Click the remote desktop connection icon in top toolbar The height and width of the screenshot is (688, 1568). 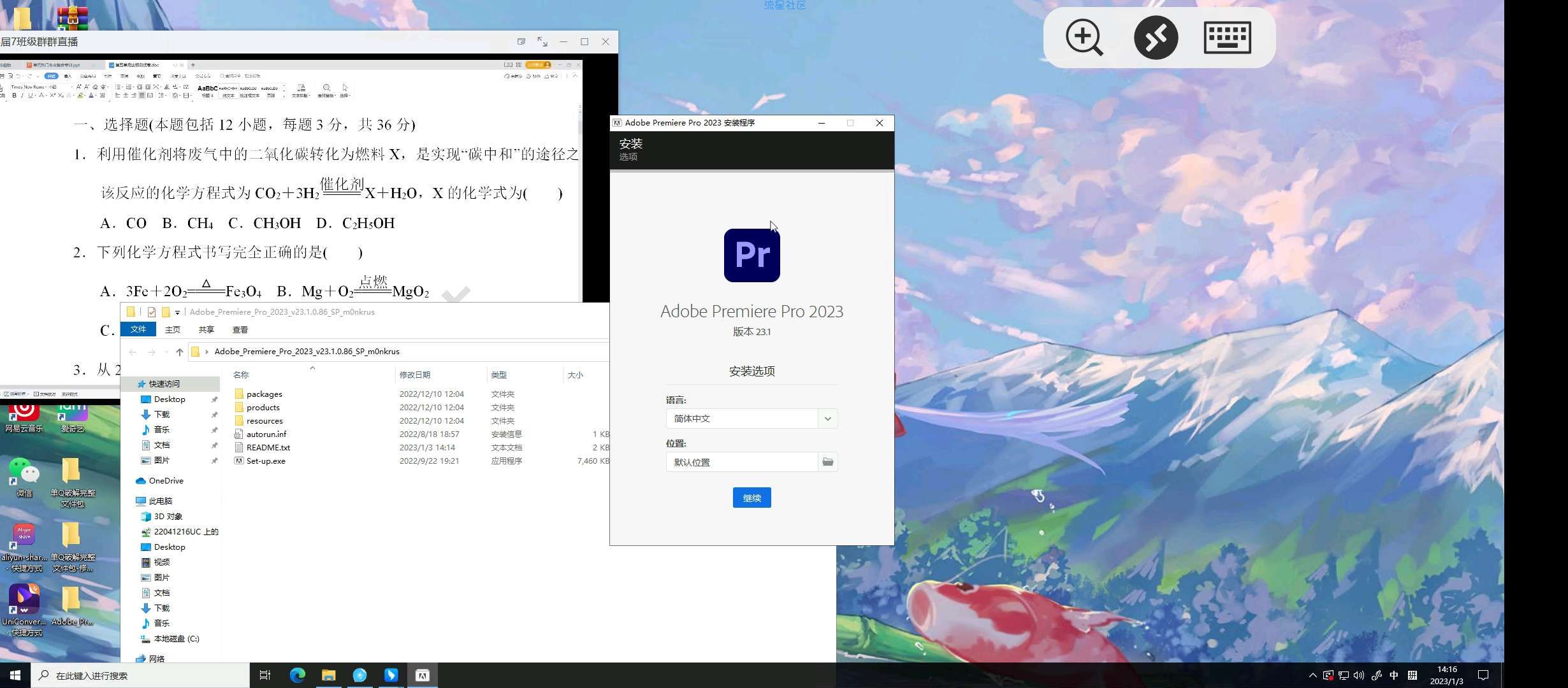tap(1156, 38)
